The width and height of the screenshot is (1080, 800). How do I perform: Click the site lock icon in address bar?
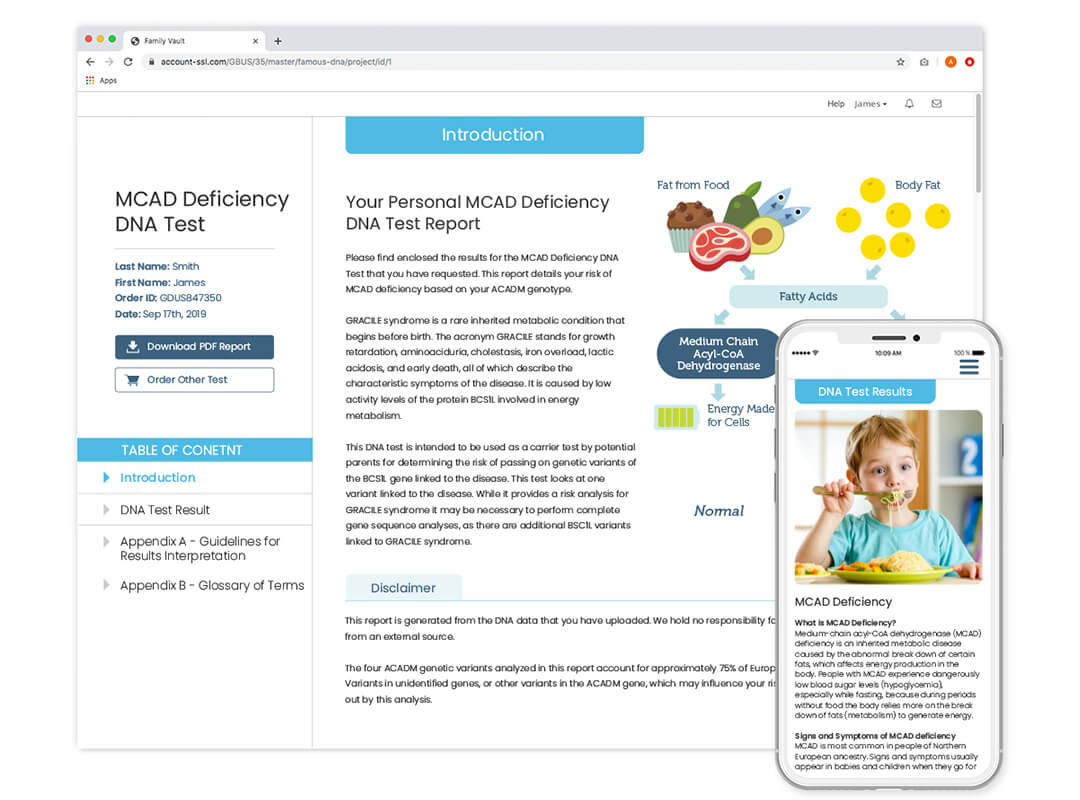(151, 62)
